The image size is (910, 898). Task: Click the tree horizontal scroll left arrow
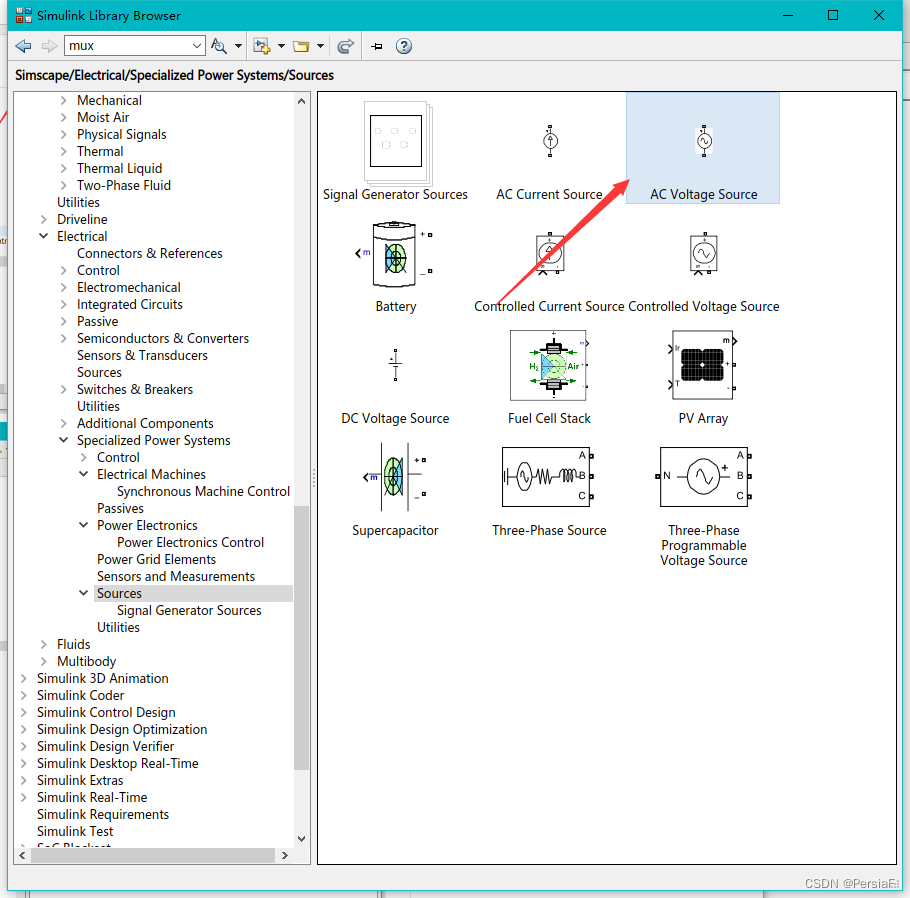pyautogui.click(x=22, y=855)
